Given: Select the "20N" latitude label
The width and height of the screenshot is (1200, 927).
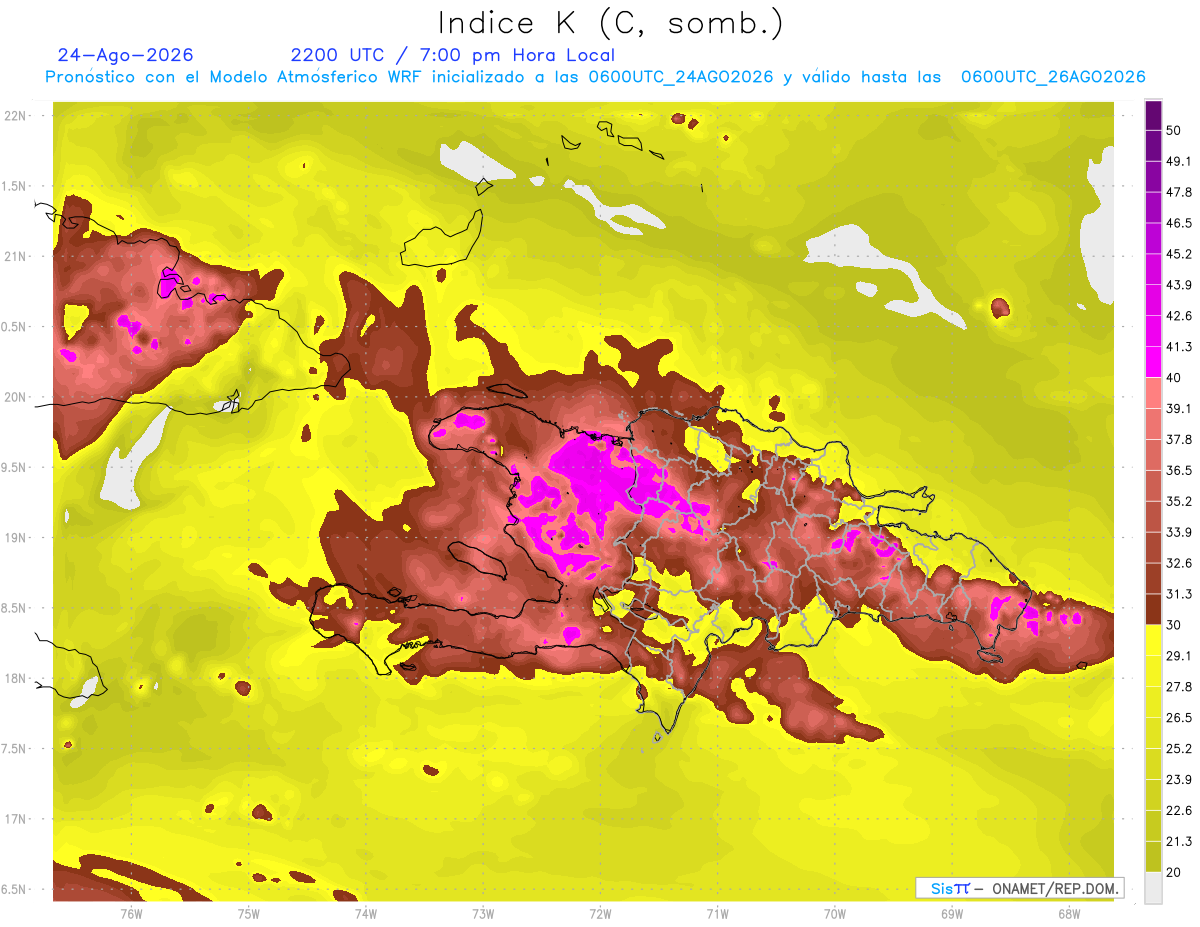Looking at the screenshot, I should click(15, 397).
